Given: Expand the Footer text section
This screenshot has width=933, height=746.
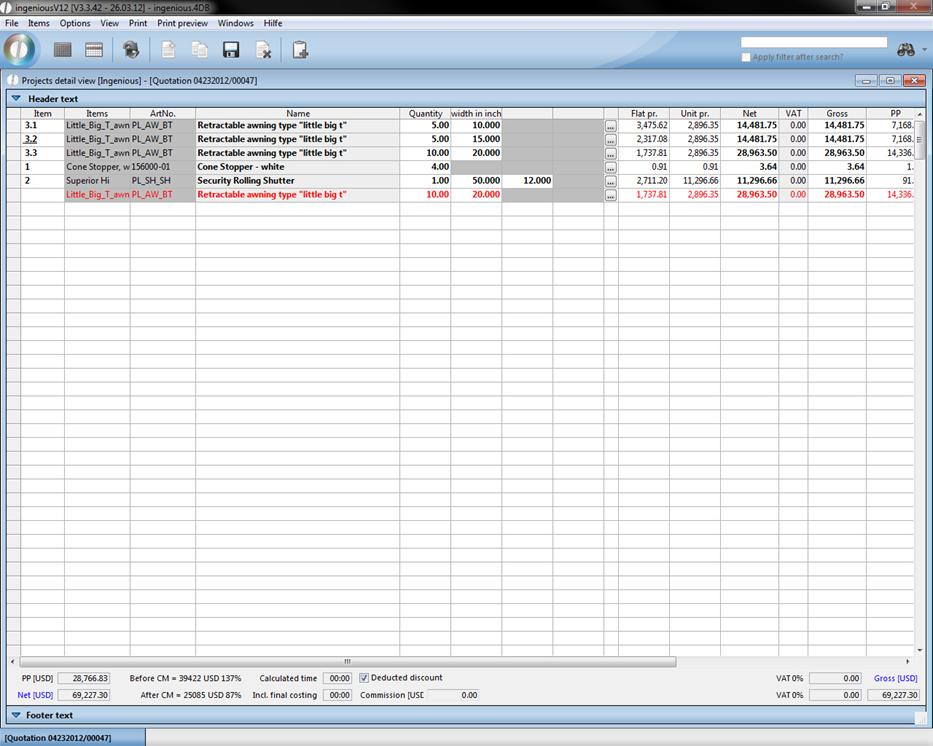Looking at the screenshot, I should click(x=16, y=715).
